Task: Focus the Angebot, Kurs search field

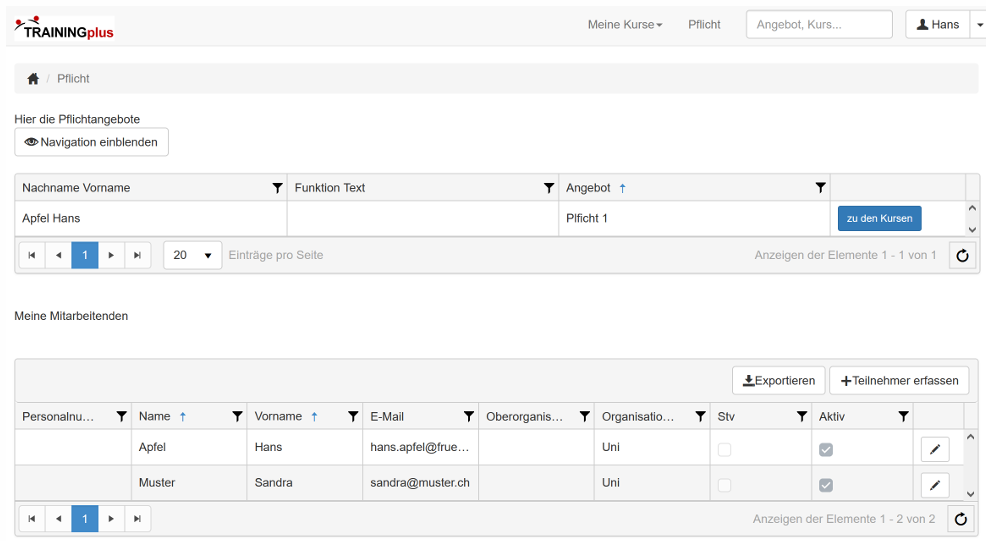Action: click(818, 25)
